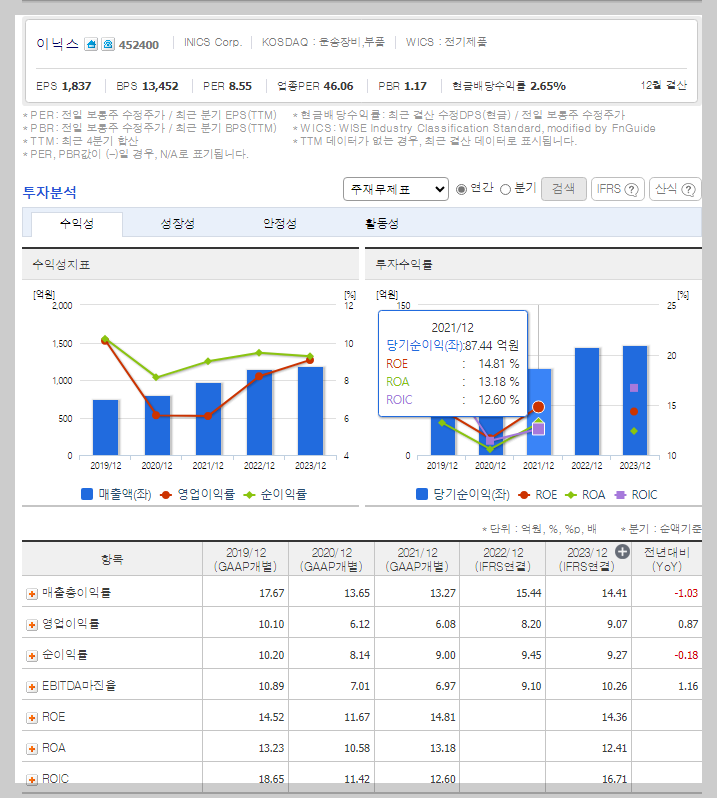This screenshot has width=717, height=798.
Task: Click the 현금배당수익률 value 2.65%
Action: (548, 86)
